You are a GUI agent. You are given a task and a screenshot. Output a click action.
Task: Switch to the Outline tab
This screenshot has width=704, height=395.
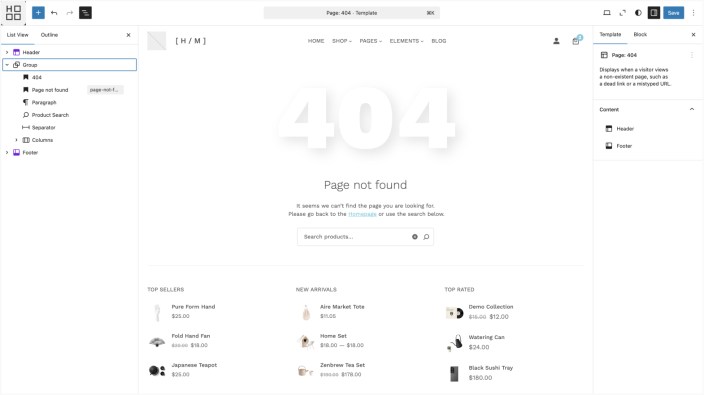click(49, 35)
